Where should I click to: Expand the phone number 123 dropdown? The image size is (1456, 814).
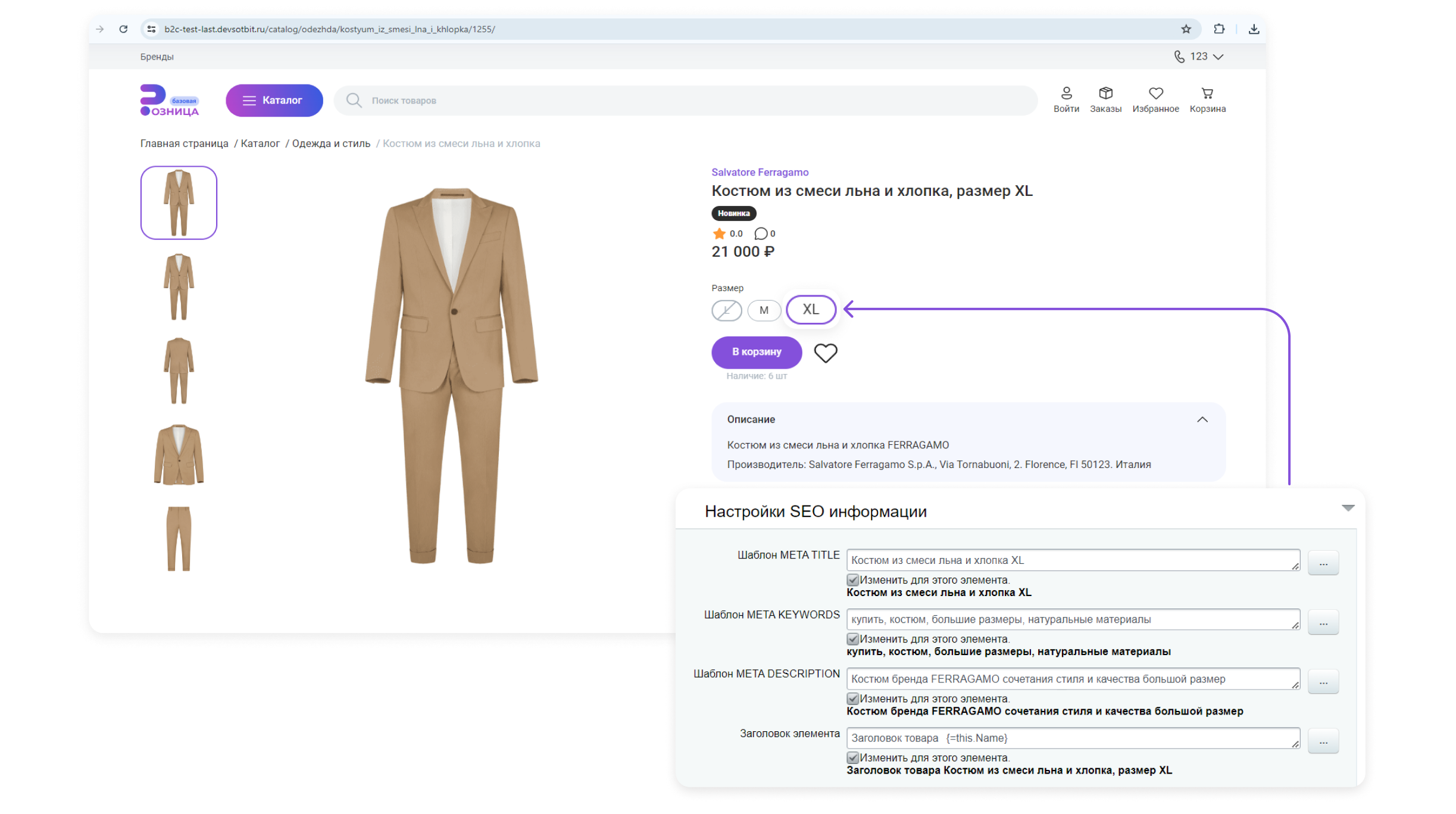pyautogui.click(x=1218, y=57)
